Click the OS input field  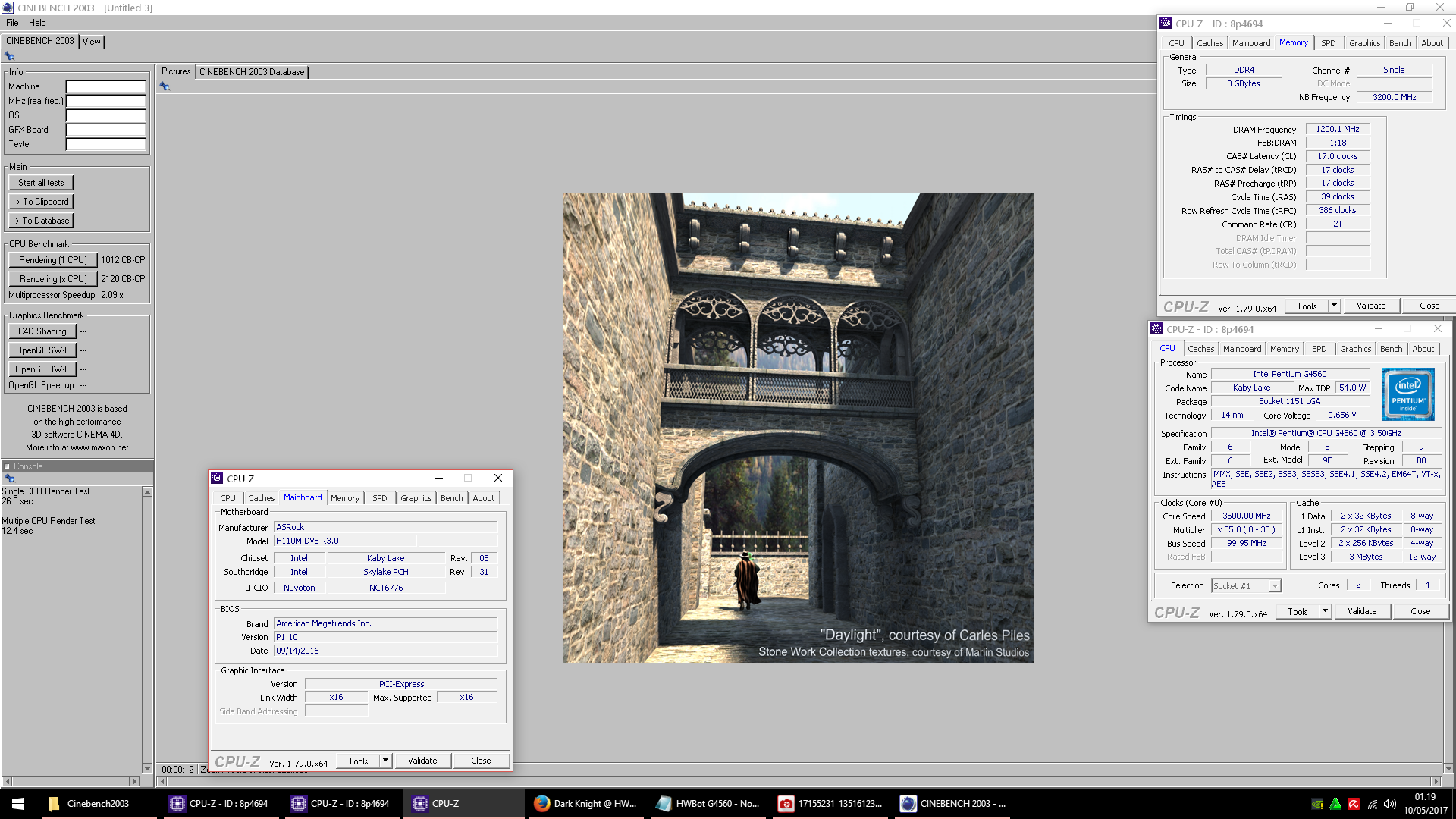[x=106, y=115]
